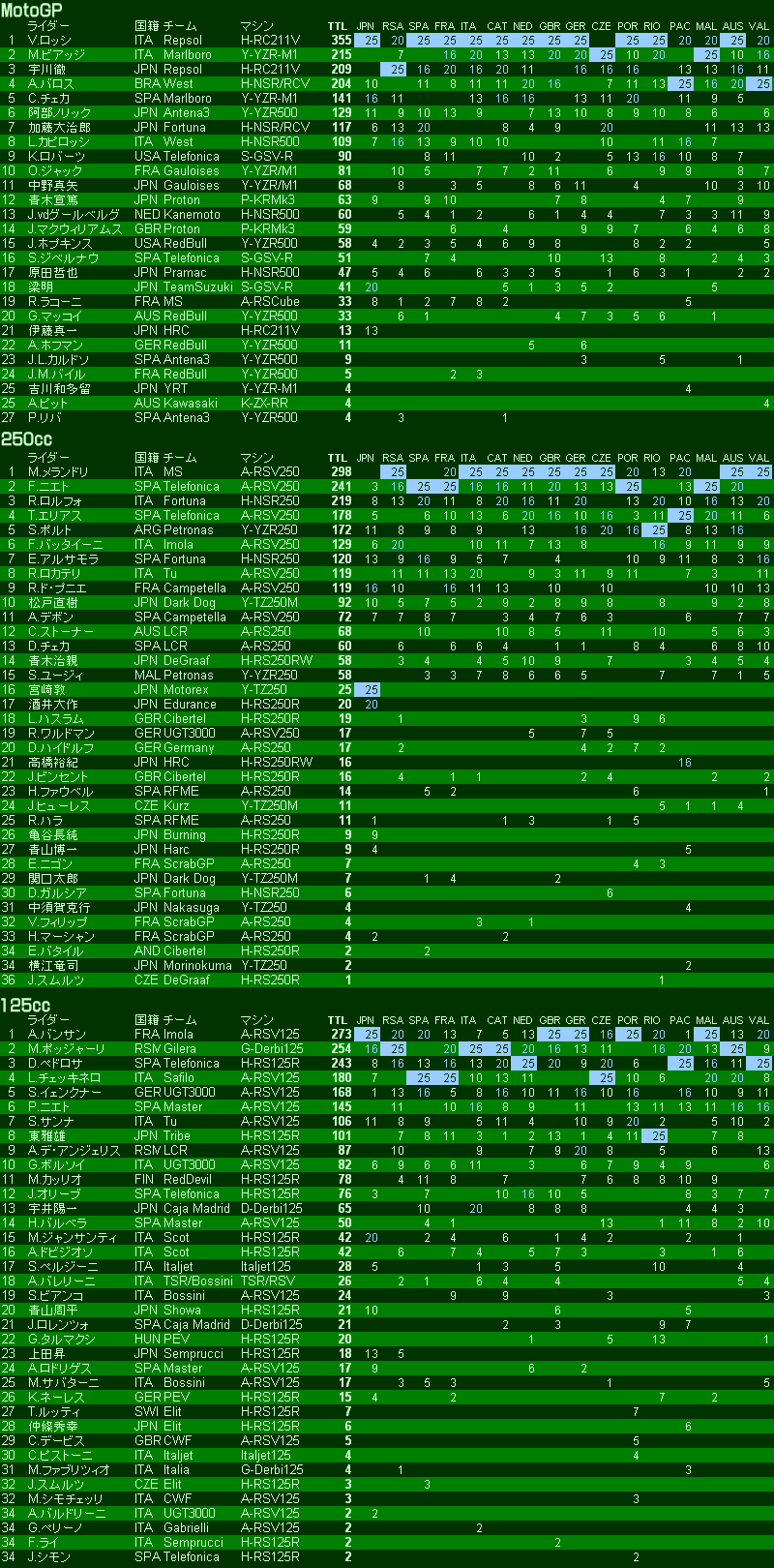Click total points value 355
Viewport: 774px width, 1568px height.
(x=341, y=41)
